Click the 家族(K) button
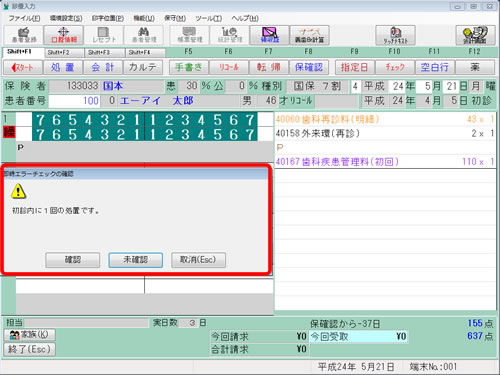 coord(29,335)
